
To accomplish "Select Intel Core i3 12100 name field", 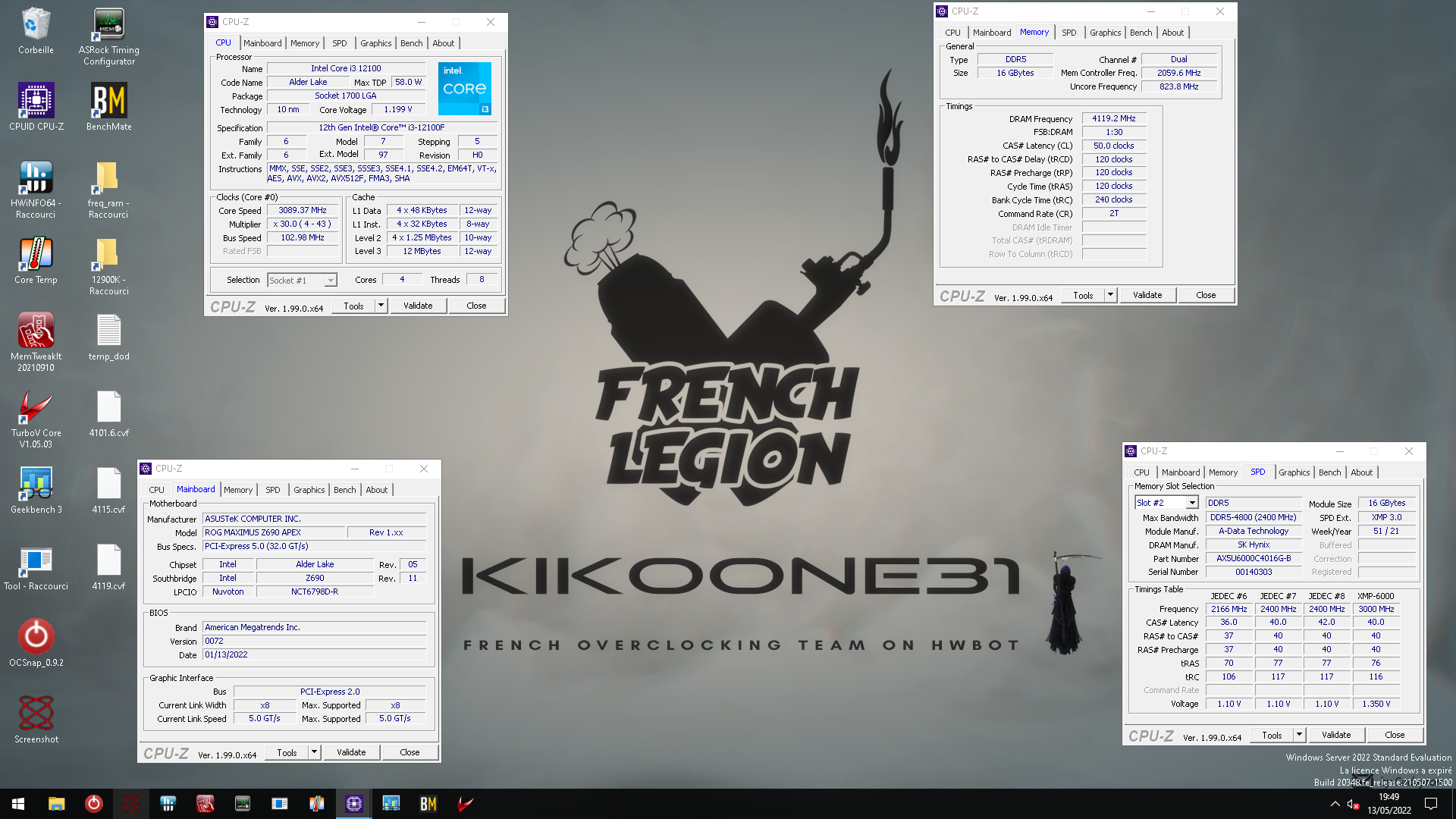I will tap(346, 68).
